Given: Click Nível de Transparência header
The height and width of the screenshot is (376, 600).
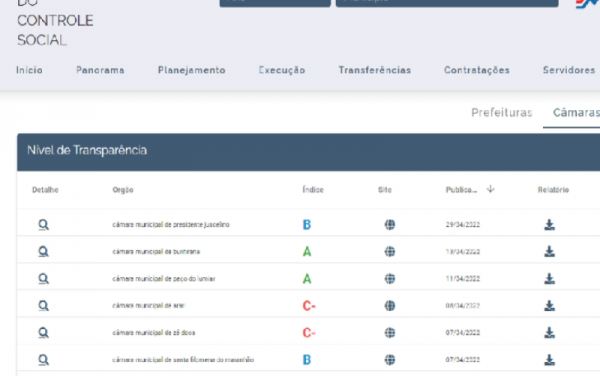Looking at the screenshot, I should 87,150.
